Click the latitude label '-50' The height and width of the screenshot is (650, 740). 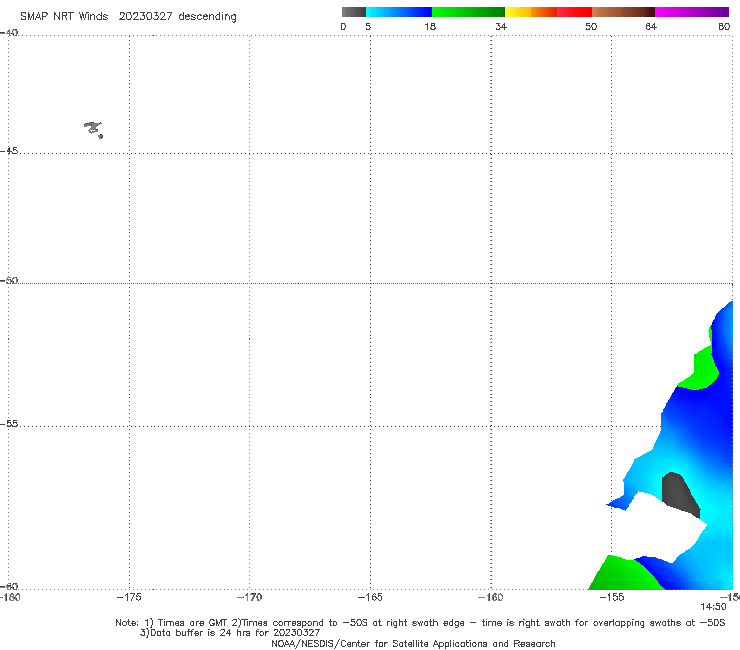point(9,280)
